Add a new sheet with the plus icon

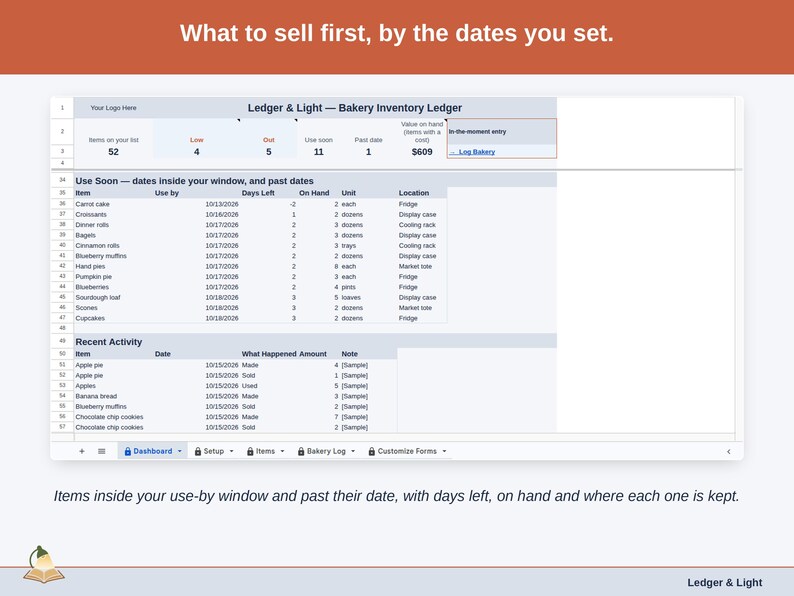tap(82, 451)
